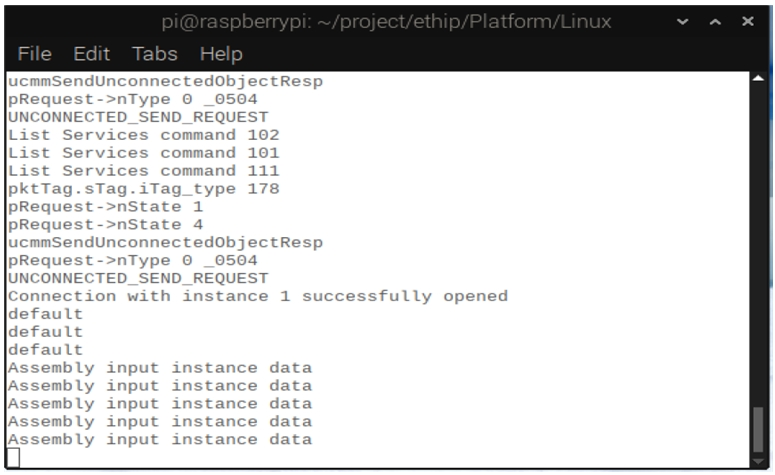775x475 pixels.
Task: Open the Tabs menu
Action: [x=155, y=53]
